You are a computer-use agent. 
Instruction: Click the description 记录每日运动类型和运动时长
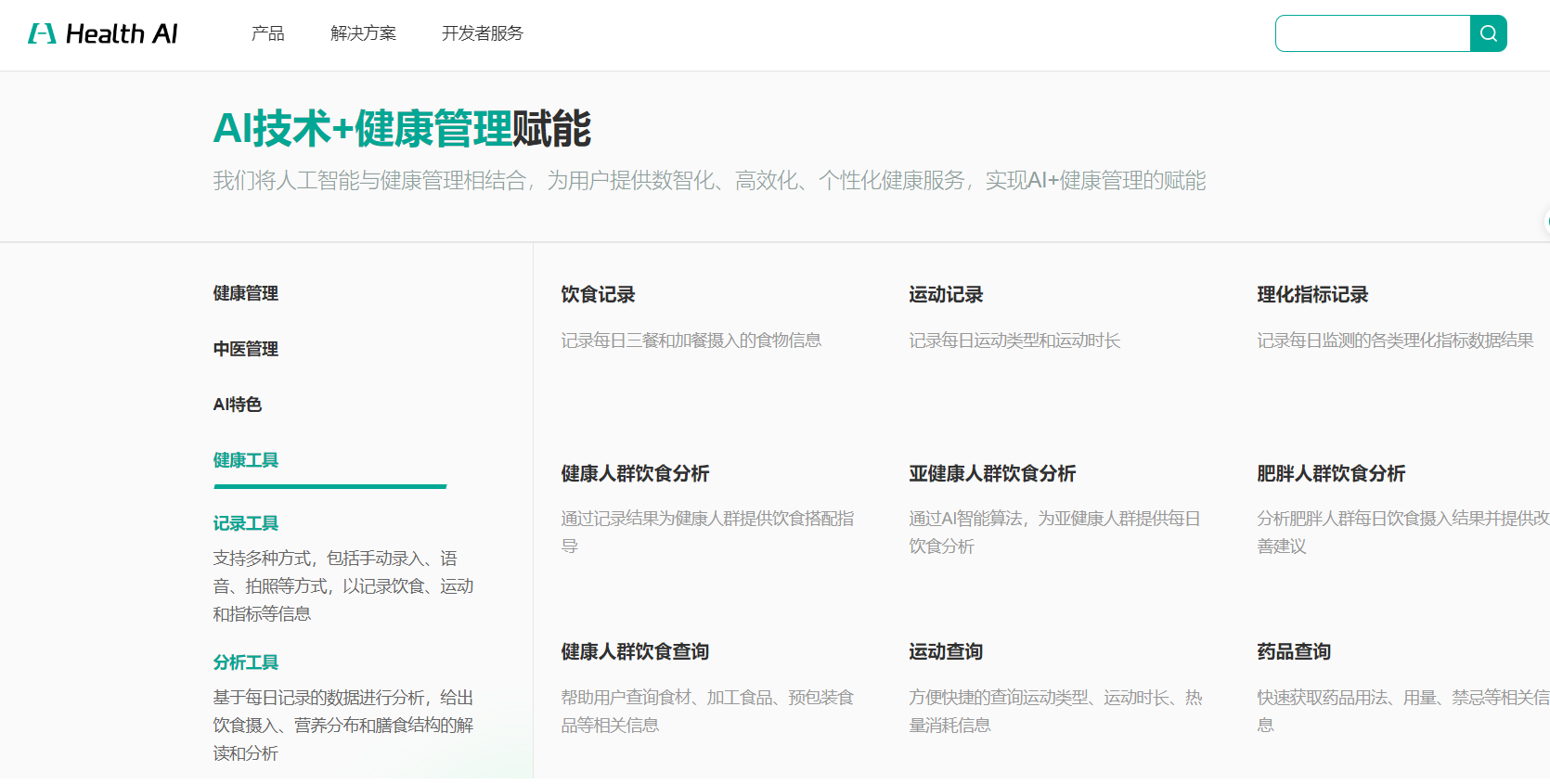point(1014,341)
